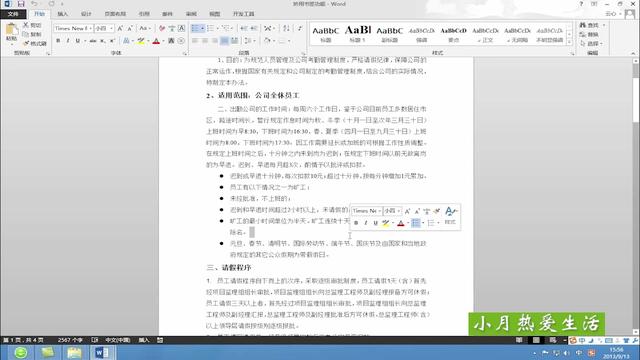The image size is (640, 360).
Task: Click the Shrink Font icon in the ribbon
Action: pyautogui.click(x=130, y=29)
